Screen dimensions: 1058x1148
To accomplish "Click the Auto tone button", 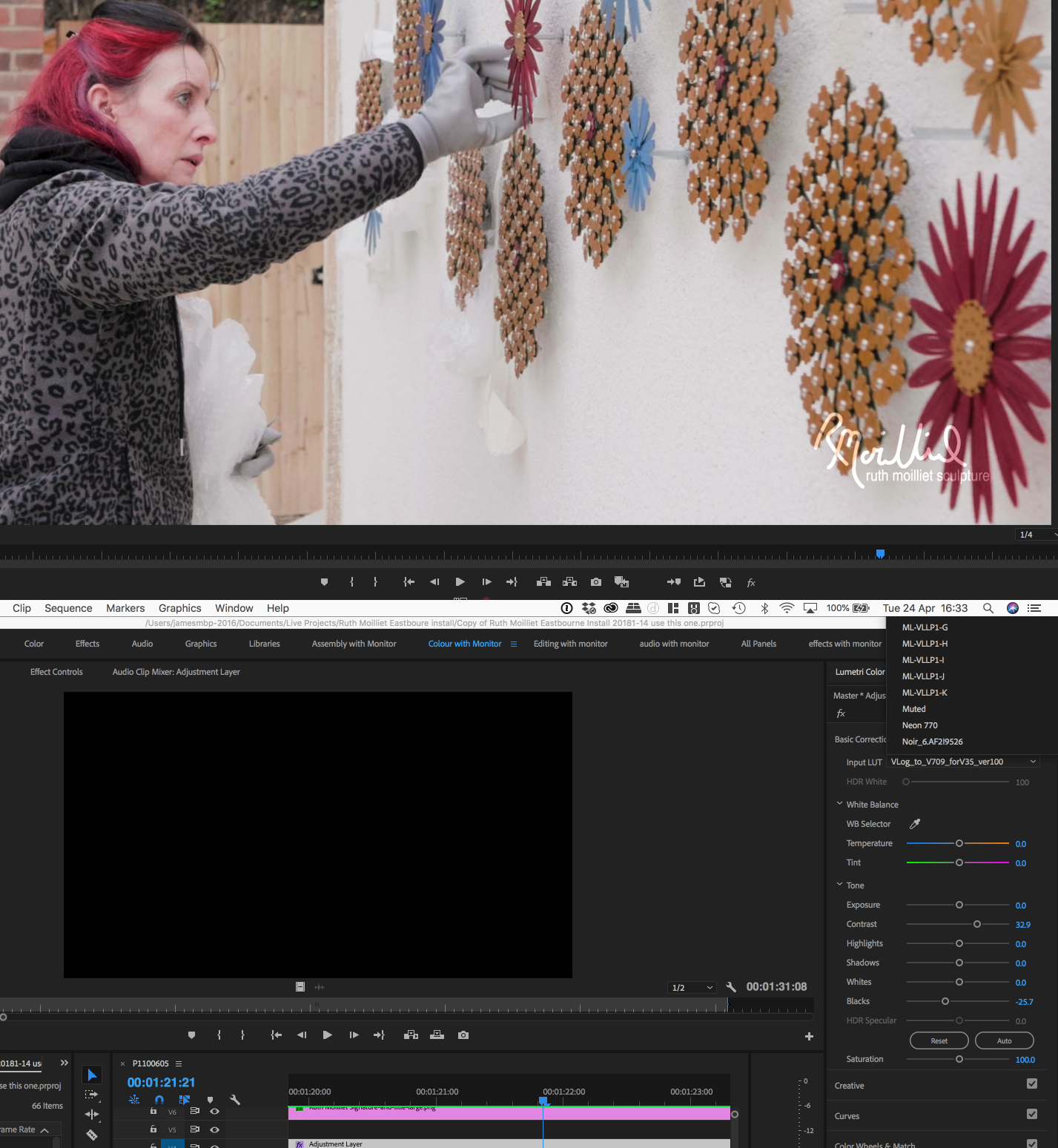I will pos(1004,1040).
